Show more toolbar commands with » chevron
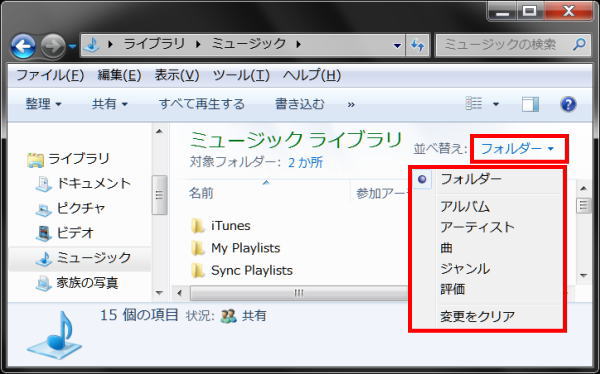600x374 pixels. tap(351, 104)
